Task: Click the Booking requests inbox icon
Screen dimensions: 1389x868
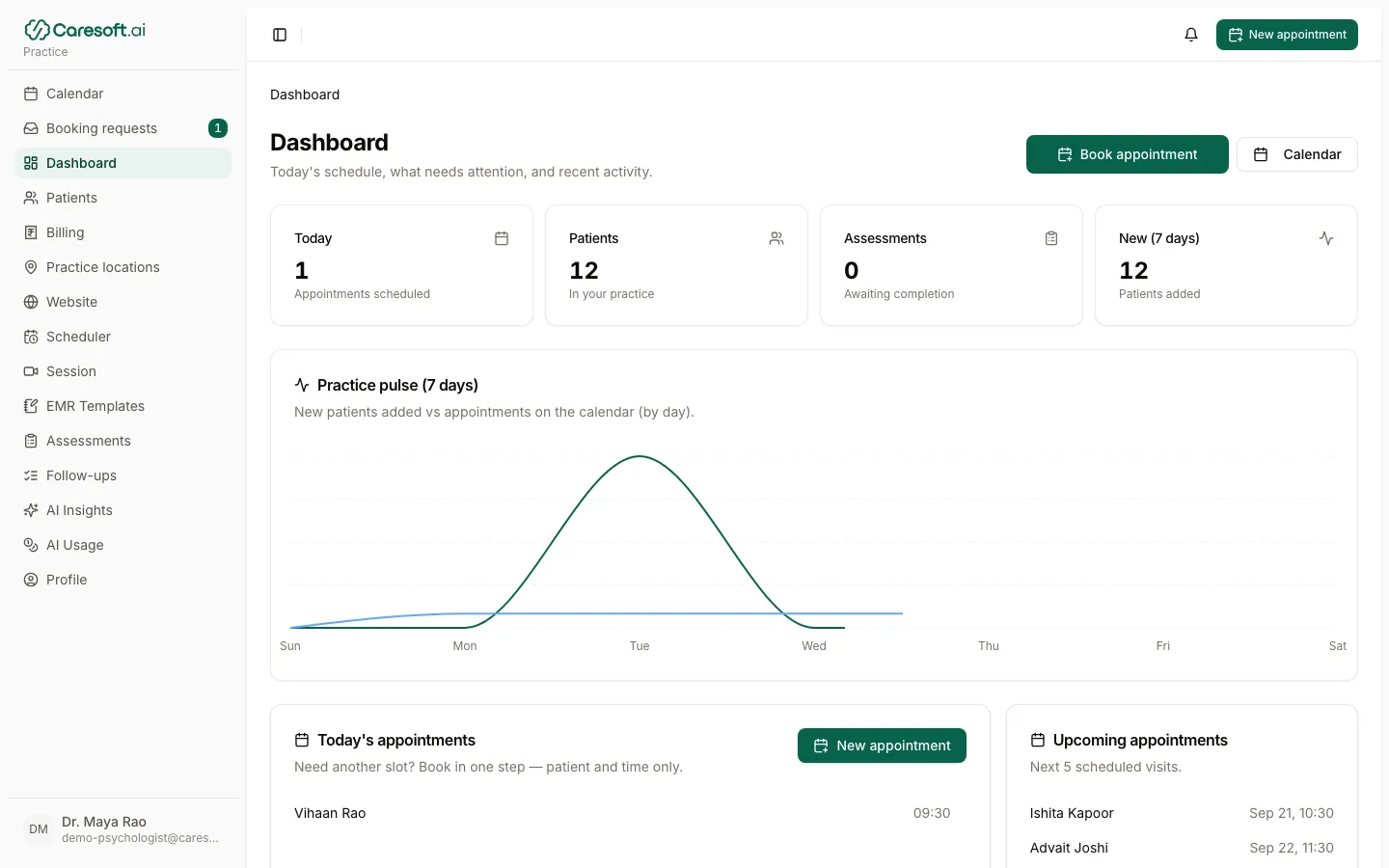Action: 31,128
